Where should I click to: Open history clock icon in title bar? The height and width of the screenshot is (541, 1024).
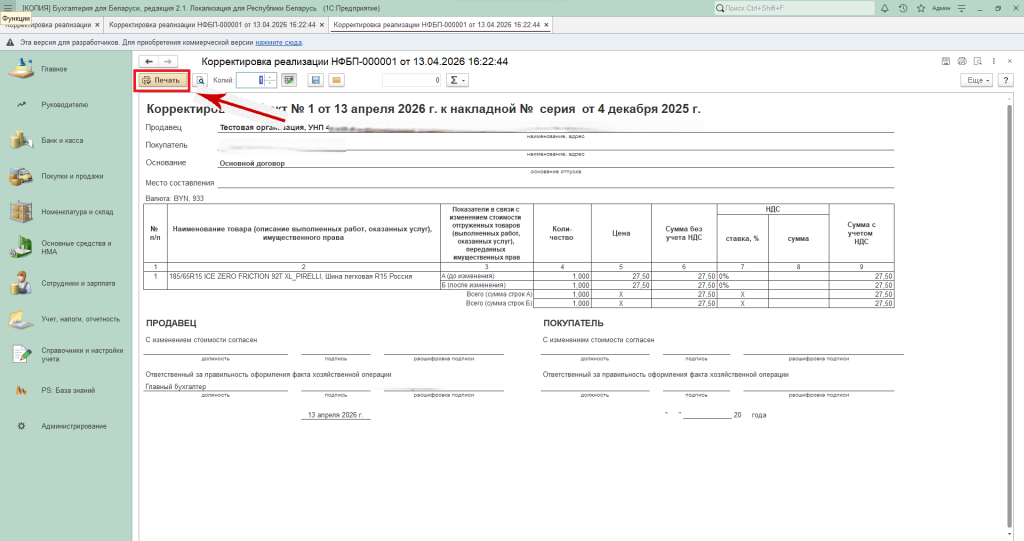904,8
